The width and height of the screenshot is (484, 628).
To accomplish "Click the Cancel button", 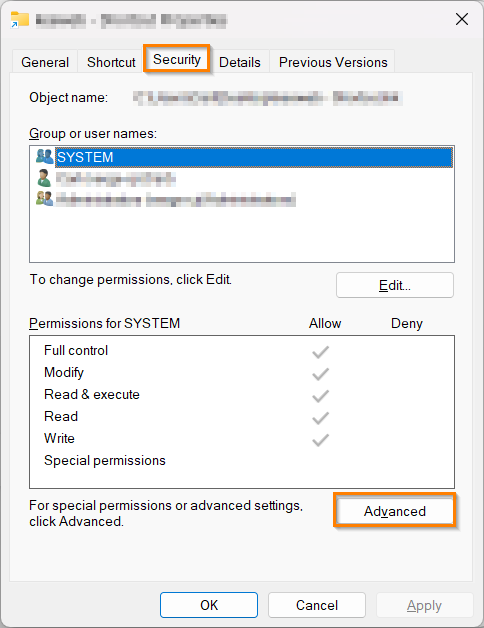I will (x=317, y=605).
